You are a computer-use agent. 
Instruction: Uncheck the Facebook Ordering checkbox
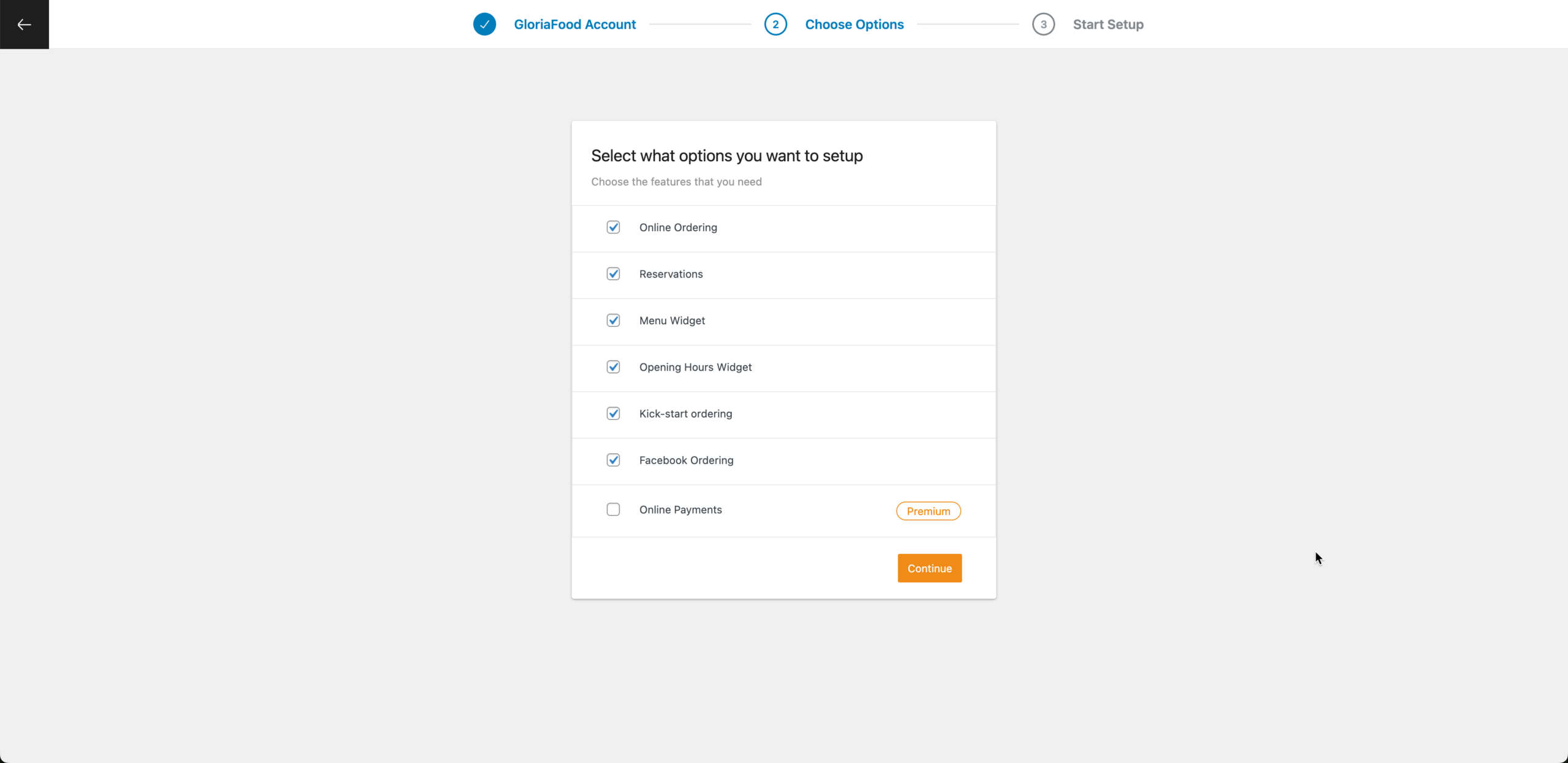tap(613, 460)
